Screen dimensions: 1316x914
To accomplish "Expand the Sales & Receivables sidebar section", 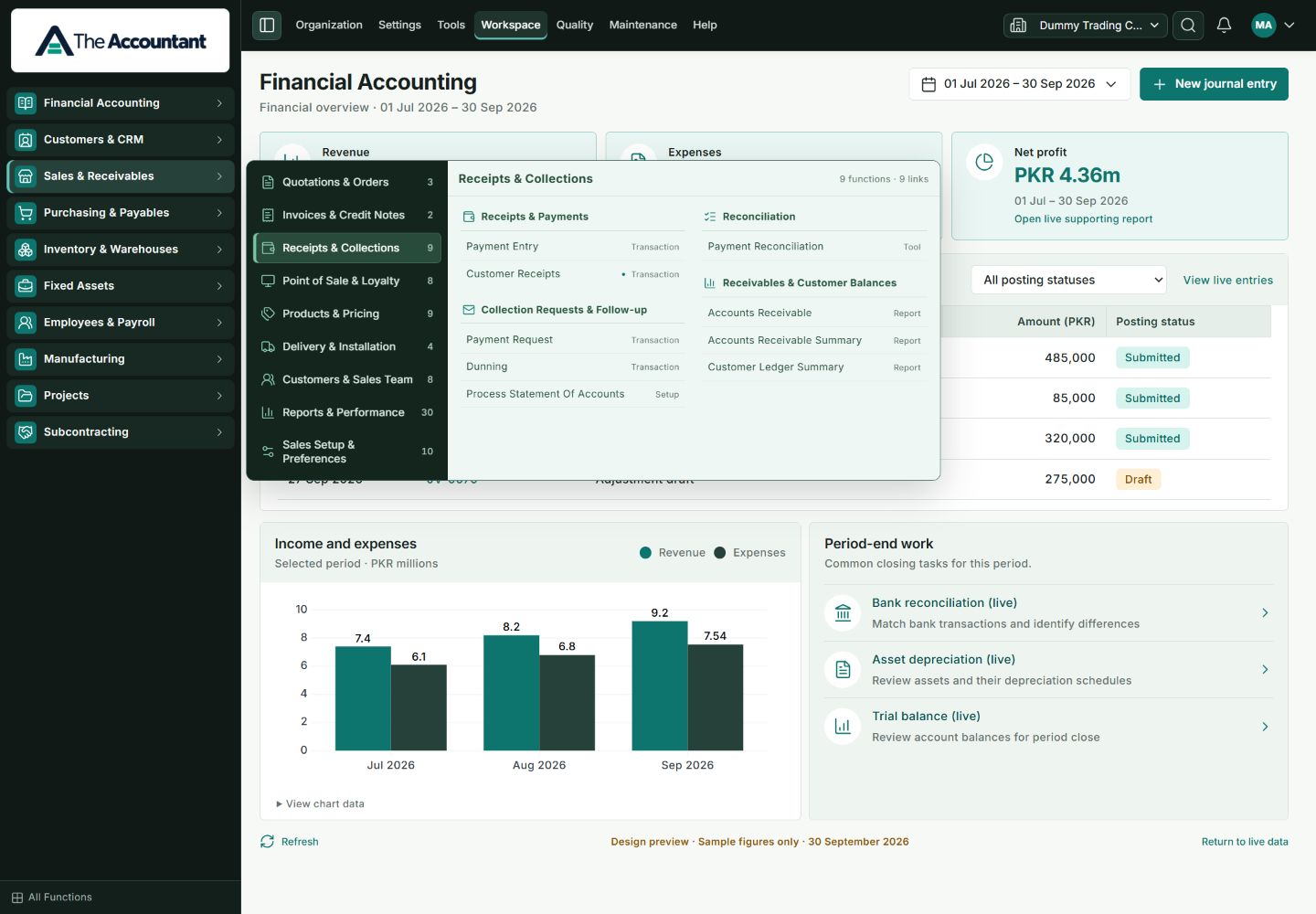I will [x=121, y=176].
